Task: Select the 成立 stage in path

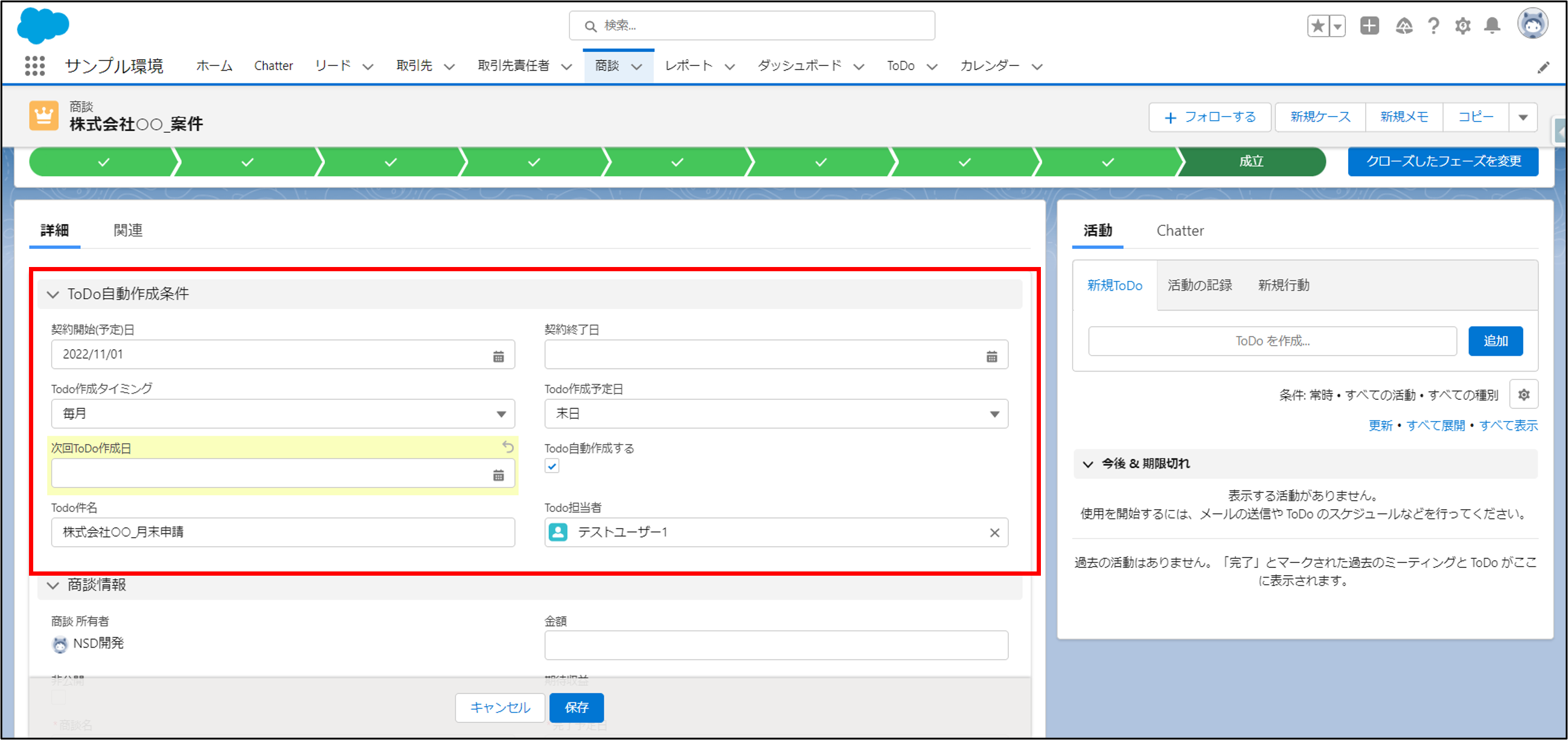Action: click(1251, 161)
